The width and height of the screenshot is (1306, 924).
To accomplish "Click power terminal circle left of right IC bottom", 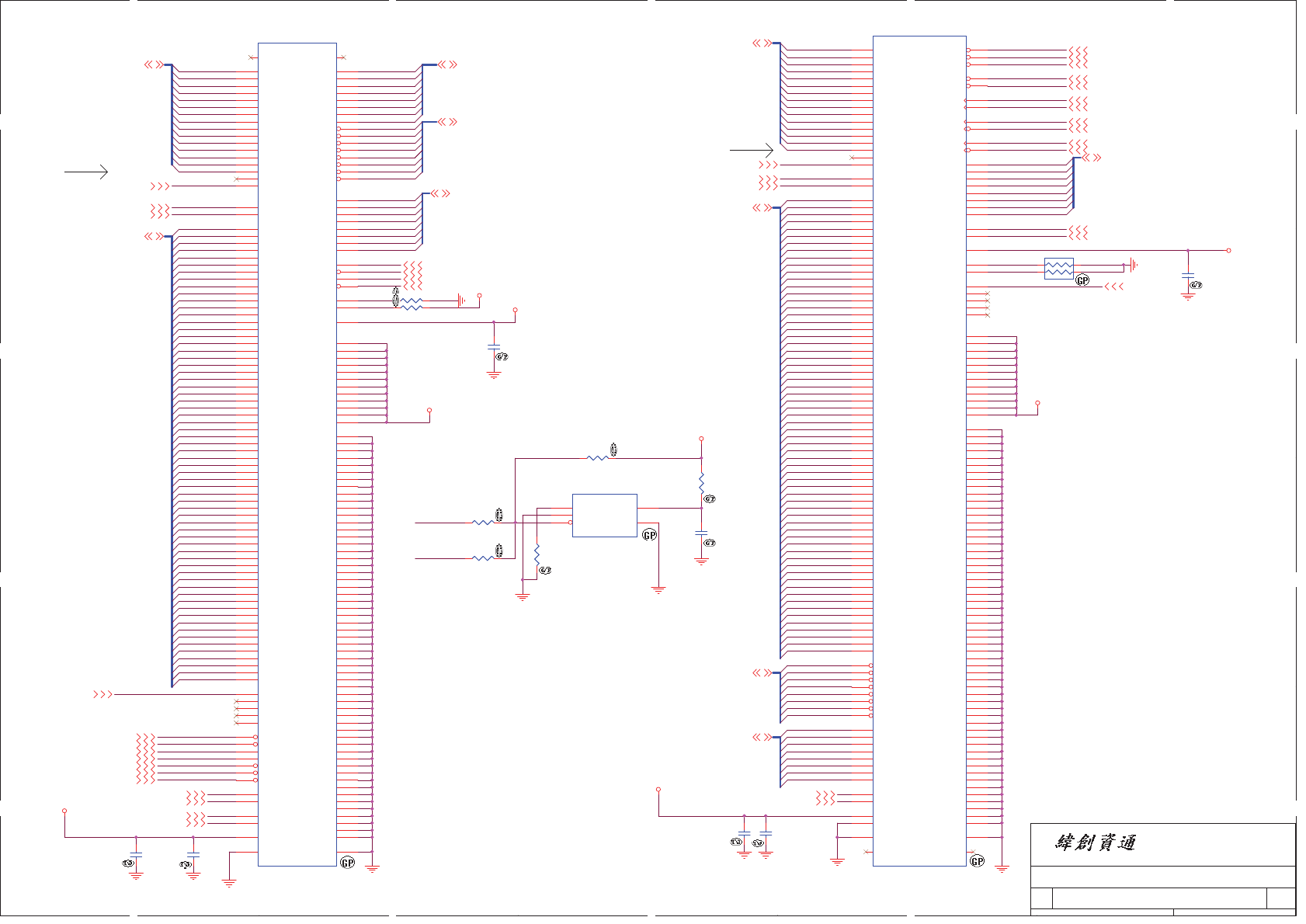I will coord(658,790).
